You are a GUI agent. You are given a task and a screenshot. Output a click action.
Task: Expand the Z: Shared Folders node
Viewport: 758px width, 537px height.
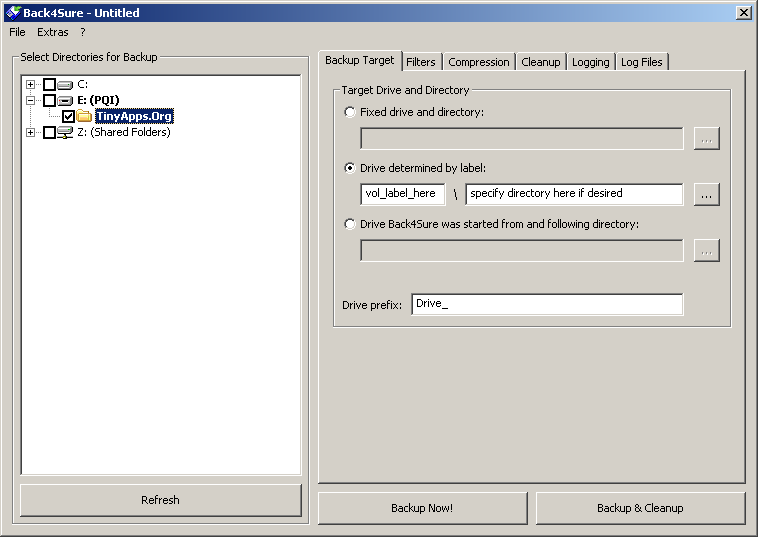pyautogui.click(x=31, y=133)
